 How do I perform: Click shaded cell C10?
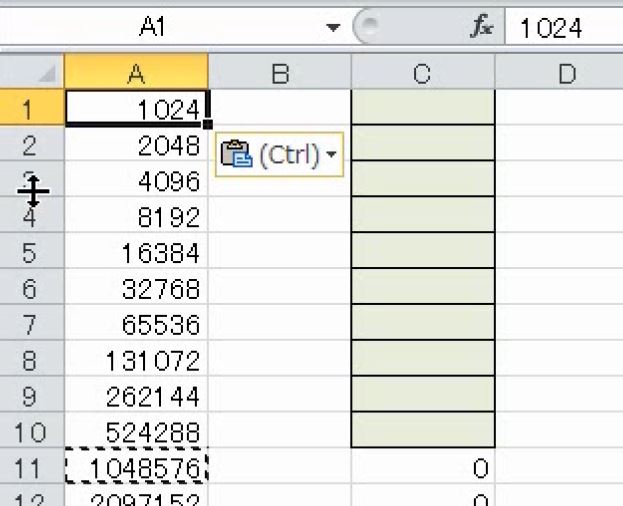(x=423, y=430)
